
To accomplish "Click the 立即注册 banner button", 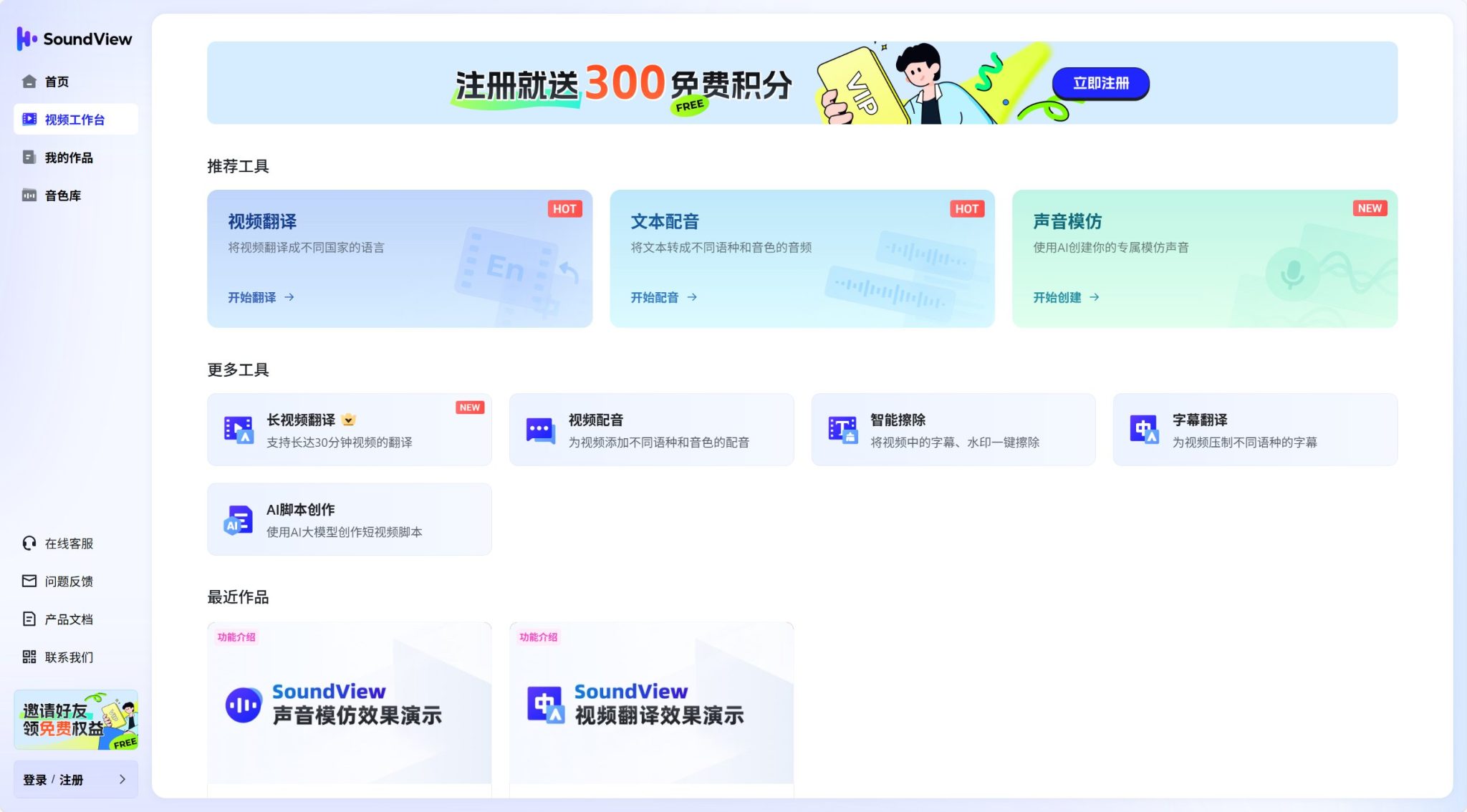I will pos(1101,84).
